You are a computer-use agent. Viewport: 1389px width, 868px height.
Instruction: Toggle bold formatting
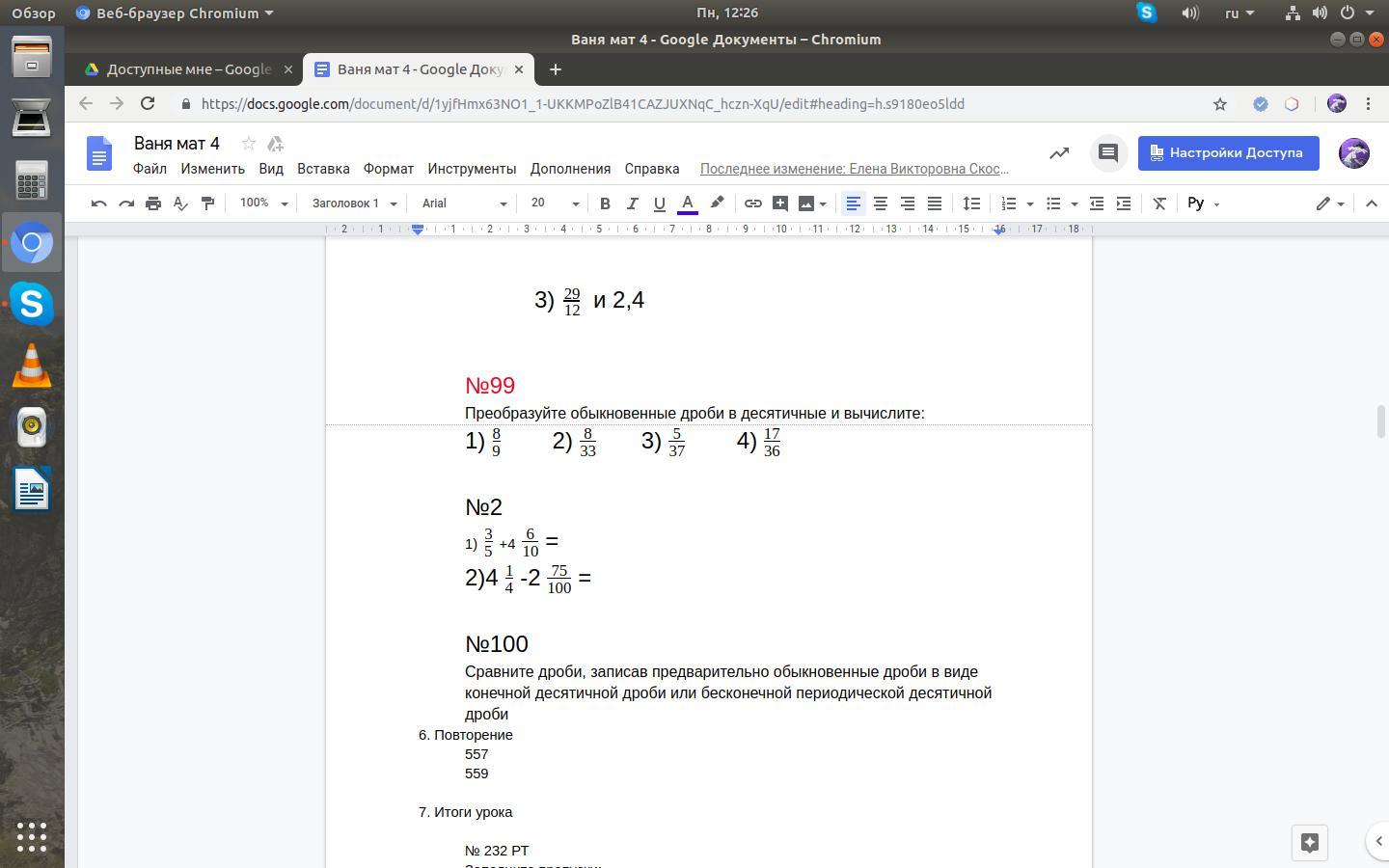[605, 203]
